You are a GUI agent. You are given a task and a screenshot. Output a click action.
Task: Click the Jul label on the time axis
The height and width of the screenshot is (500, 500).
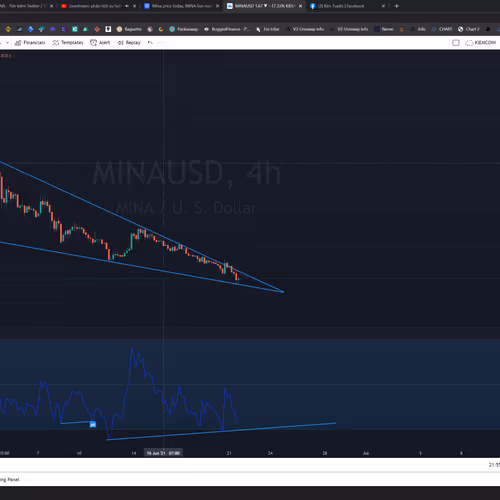pyautogui.click(x=366, y=453)
